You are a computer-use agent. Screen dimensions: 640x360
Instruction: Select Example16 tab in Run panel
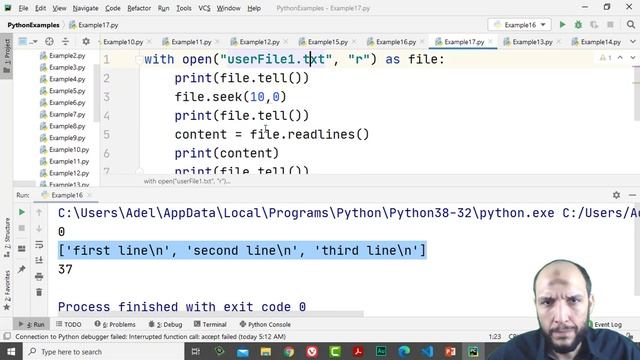click(67, 195)
